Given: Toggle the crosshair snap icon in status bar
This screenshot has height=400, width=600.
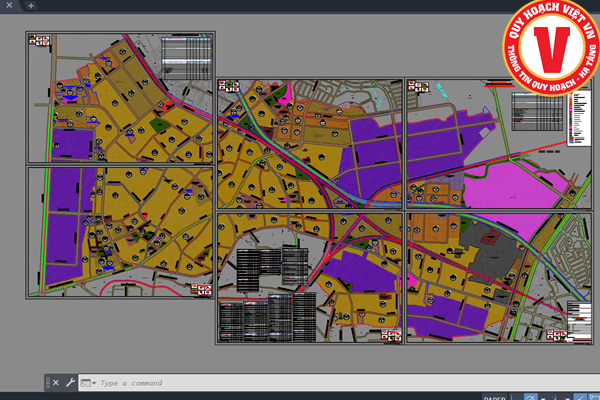Looking at the screenshot, I should tap(553, 396).
